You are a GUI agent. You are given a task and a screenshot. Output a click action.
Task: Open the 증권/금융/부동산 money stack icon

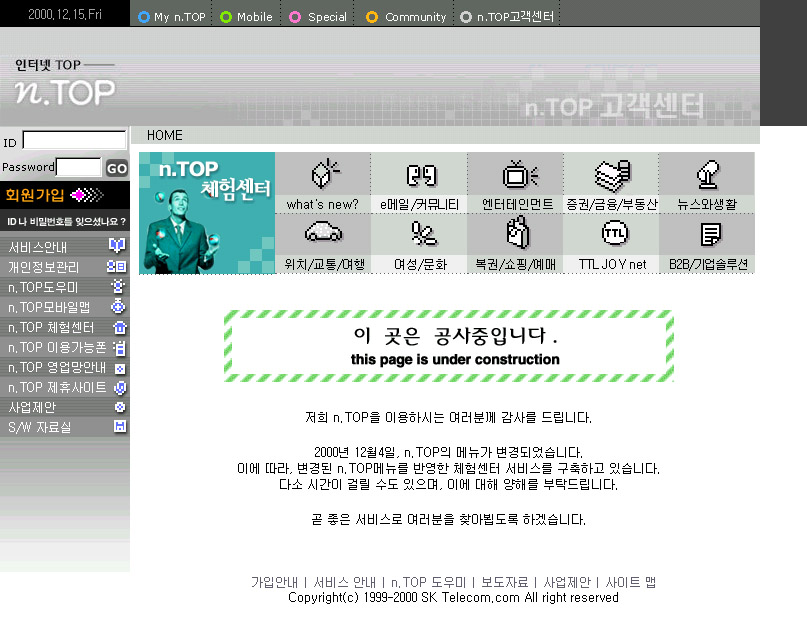pos(612,175)
